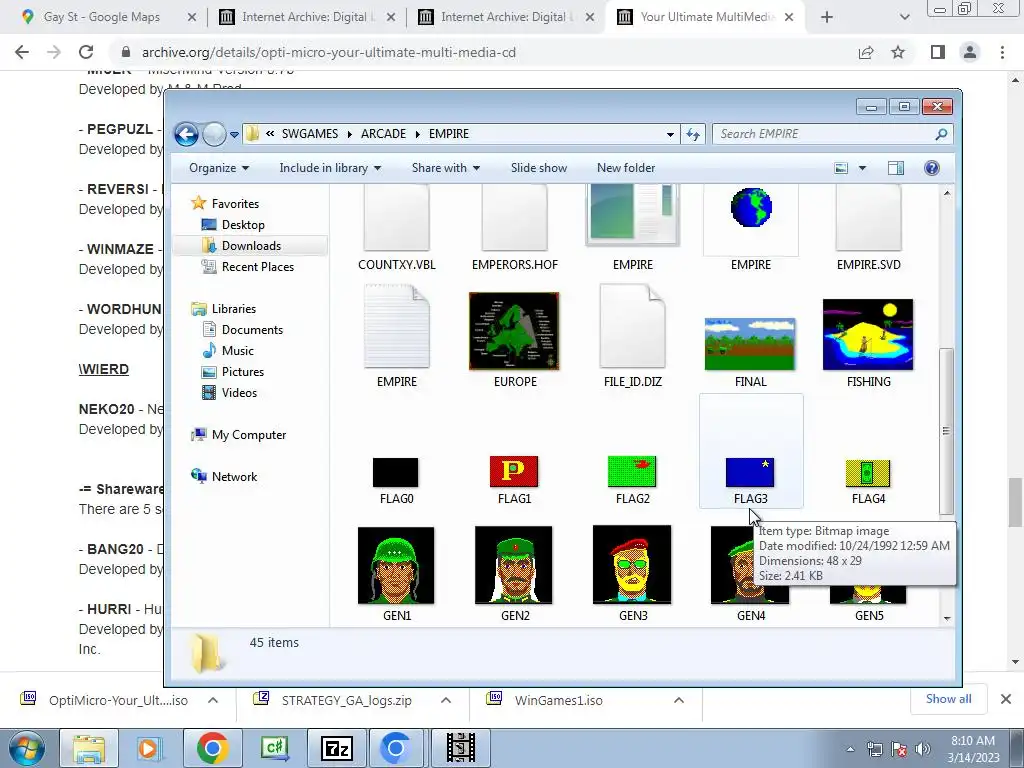Open the Videos library
Viewport: 1024px width, 768px height.
(239, 392)
